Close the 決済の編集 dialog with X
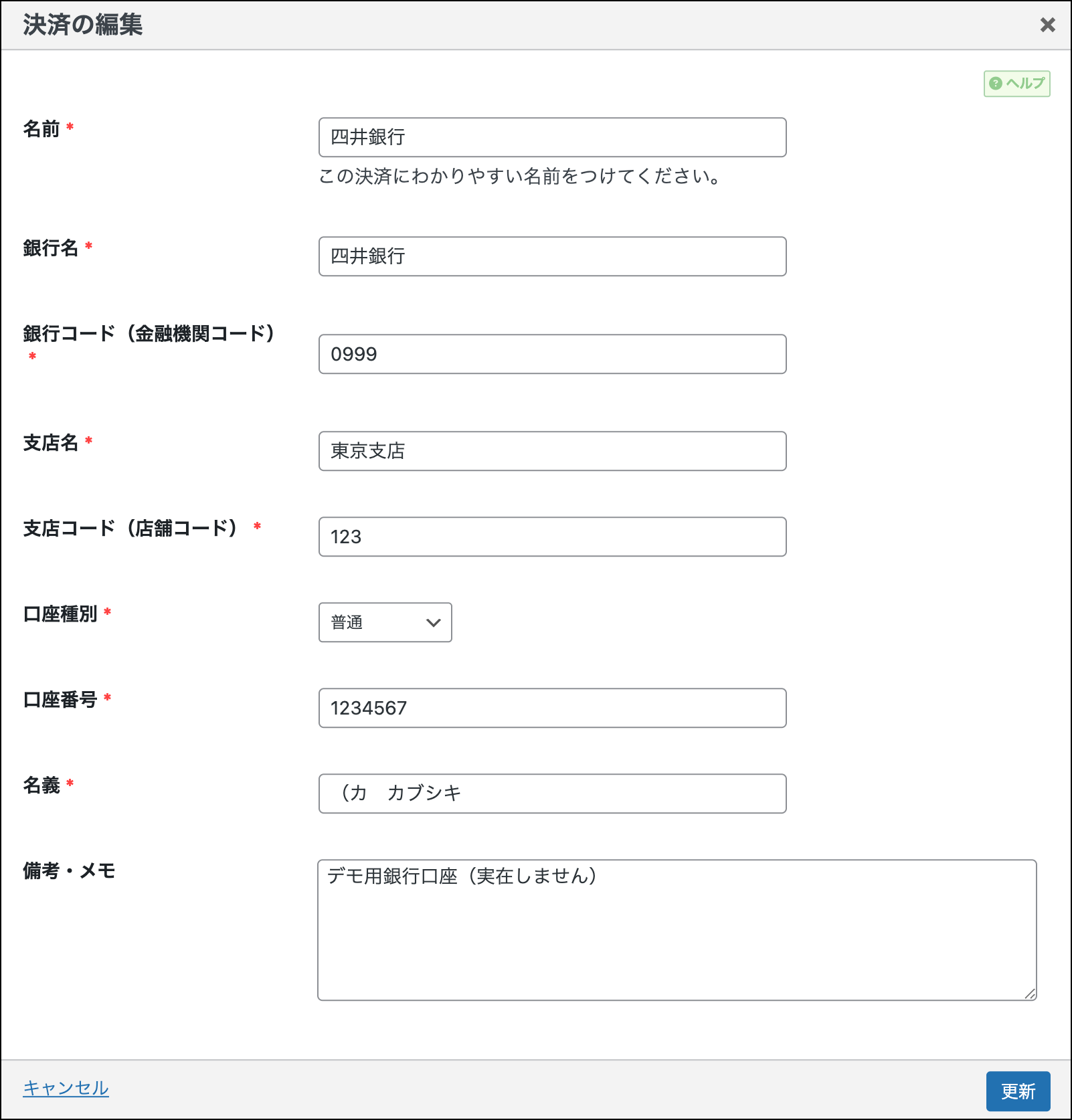 (x=1047, y=25)
